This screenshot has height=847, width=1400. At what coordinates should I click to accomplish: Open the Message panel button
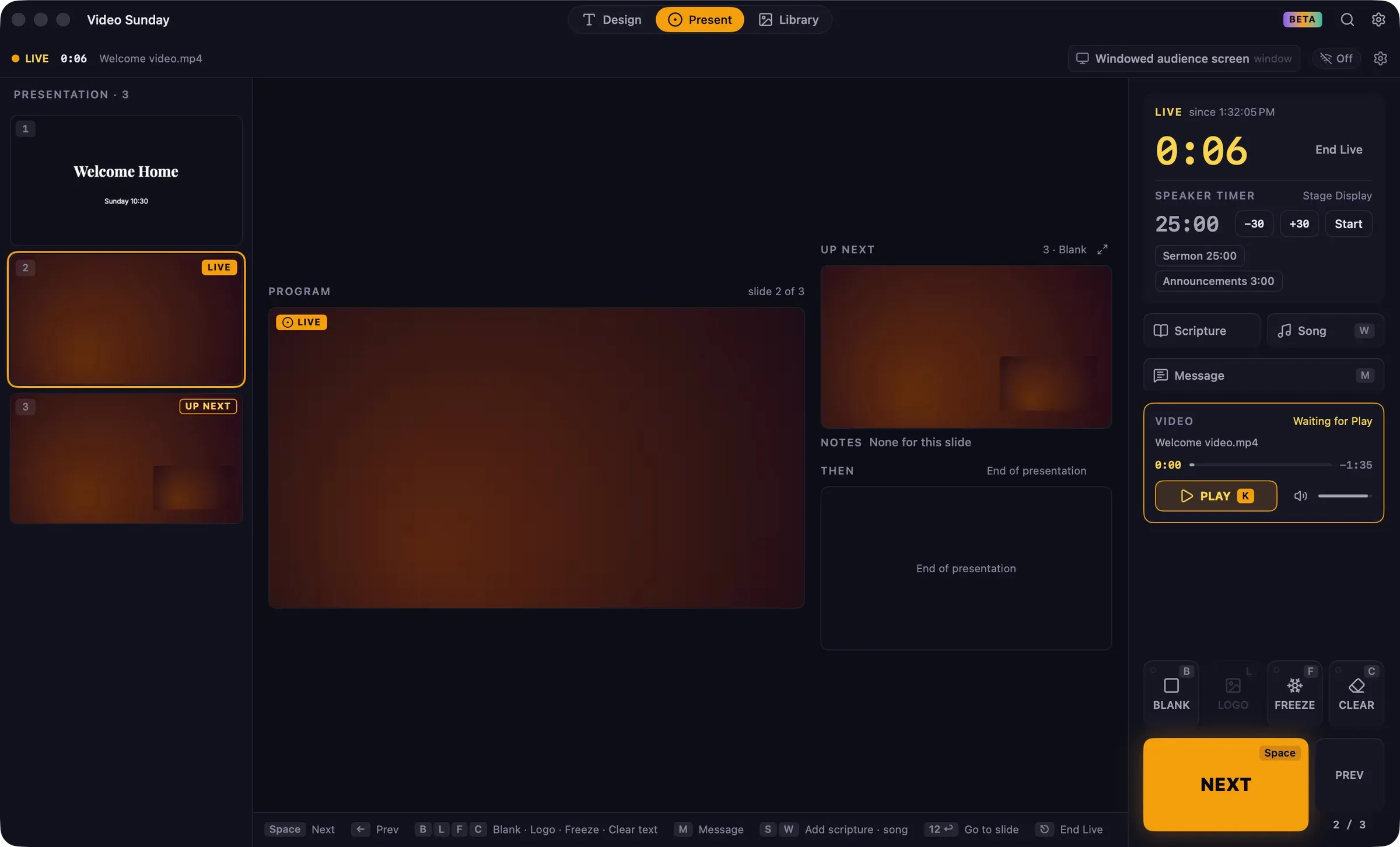[x=1263, y=375]
